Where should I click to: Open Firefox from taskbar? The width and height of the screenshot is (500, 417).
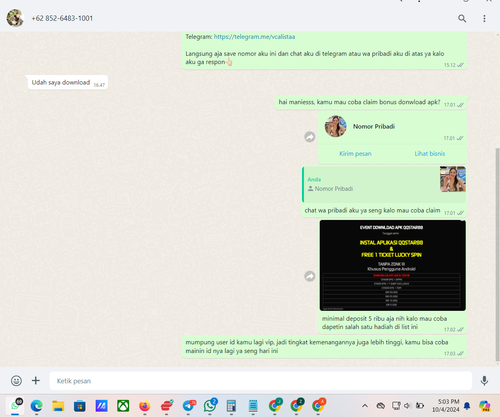pos(145,406)
